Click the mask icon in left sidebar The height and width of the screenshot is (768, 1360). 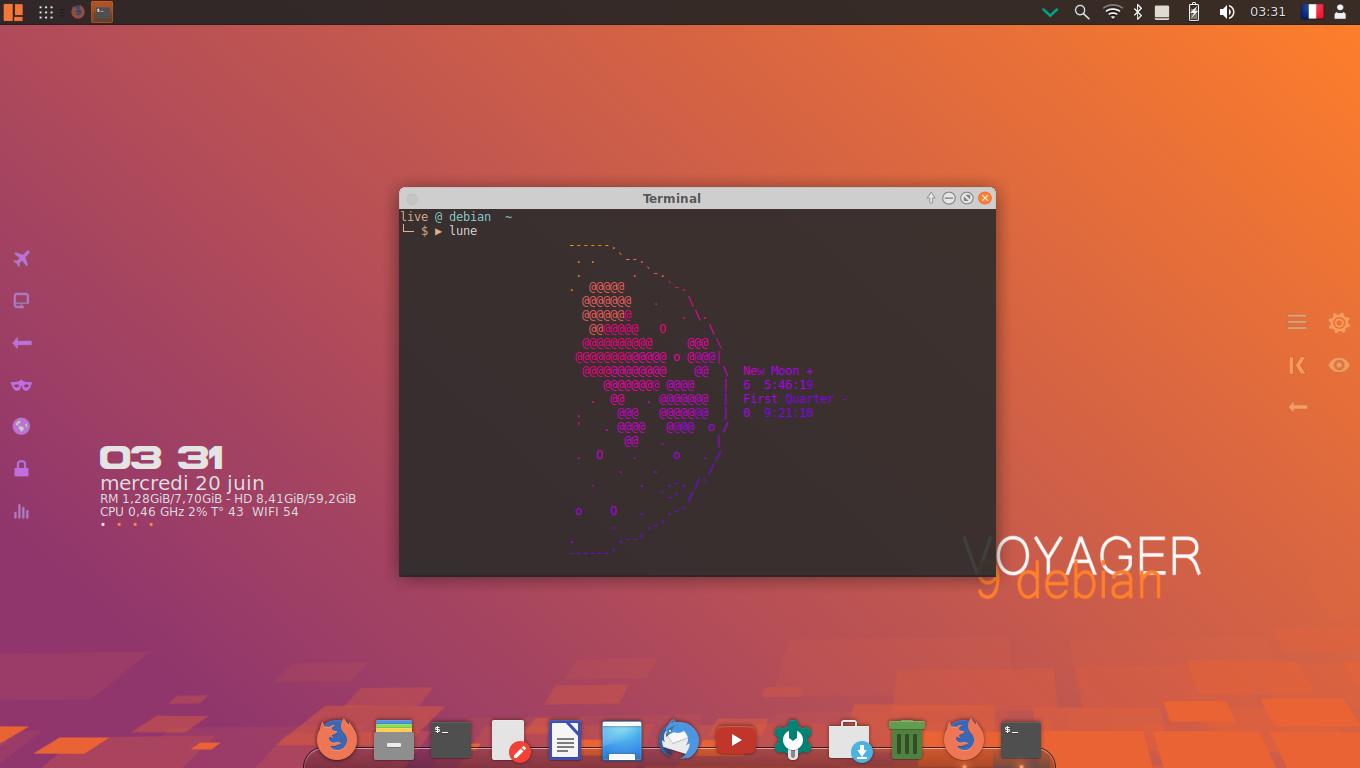click(21, 385)
